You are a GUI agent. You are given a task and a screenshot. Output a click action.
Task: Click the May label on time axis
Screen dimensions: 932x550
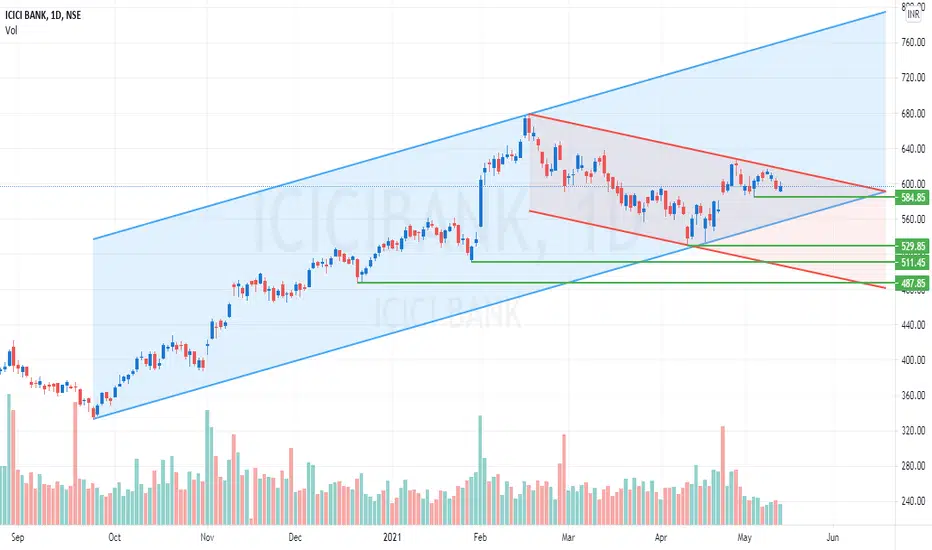click(744, 538)
